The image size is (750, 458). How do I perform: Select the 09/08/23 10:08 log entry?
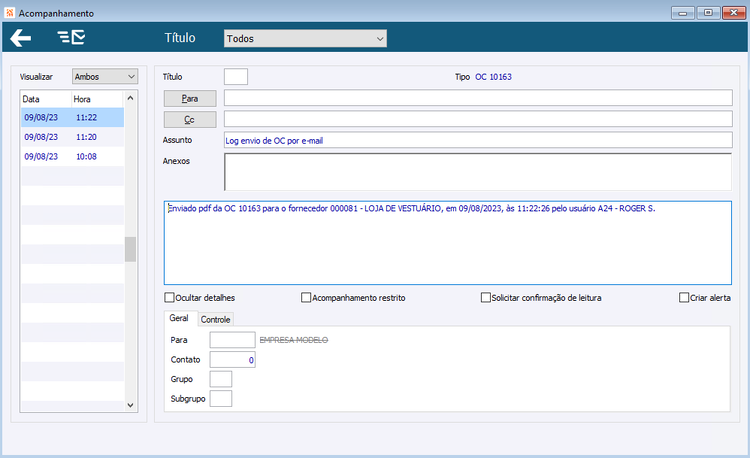(72, 157)
